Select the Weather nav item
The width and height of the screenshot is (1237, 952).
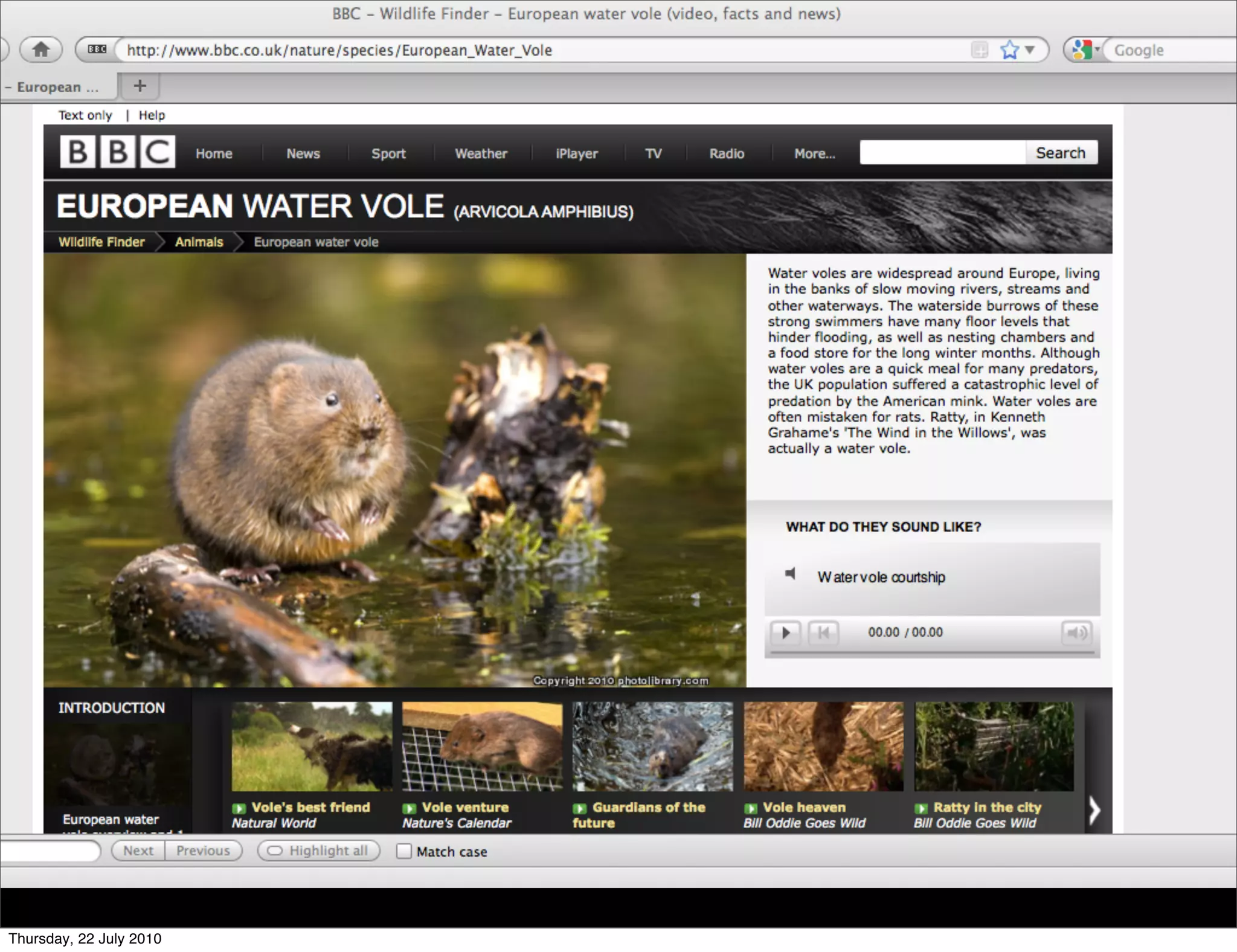tap(481, 153)
